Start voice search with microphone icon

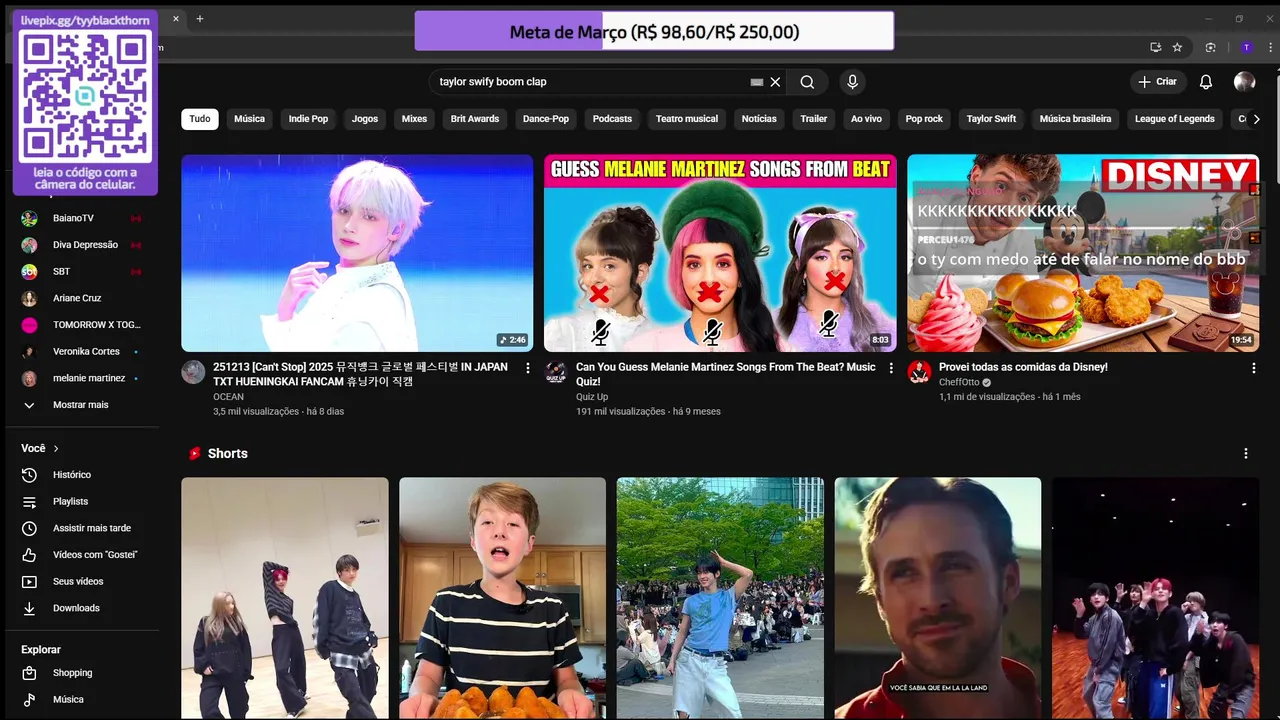[x=852, y=82]
